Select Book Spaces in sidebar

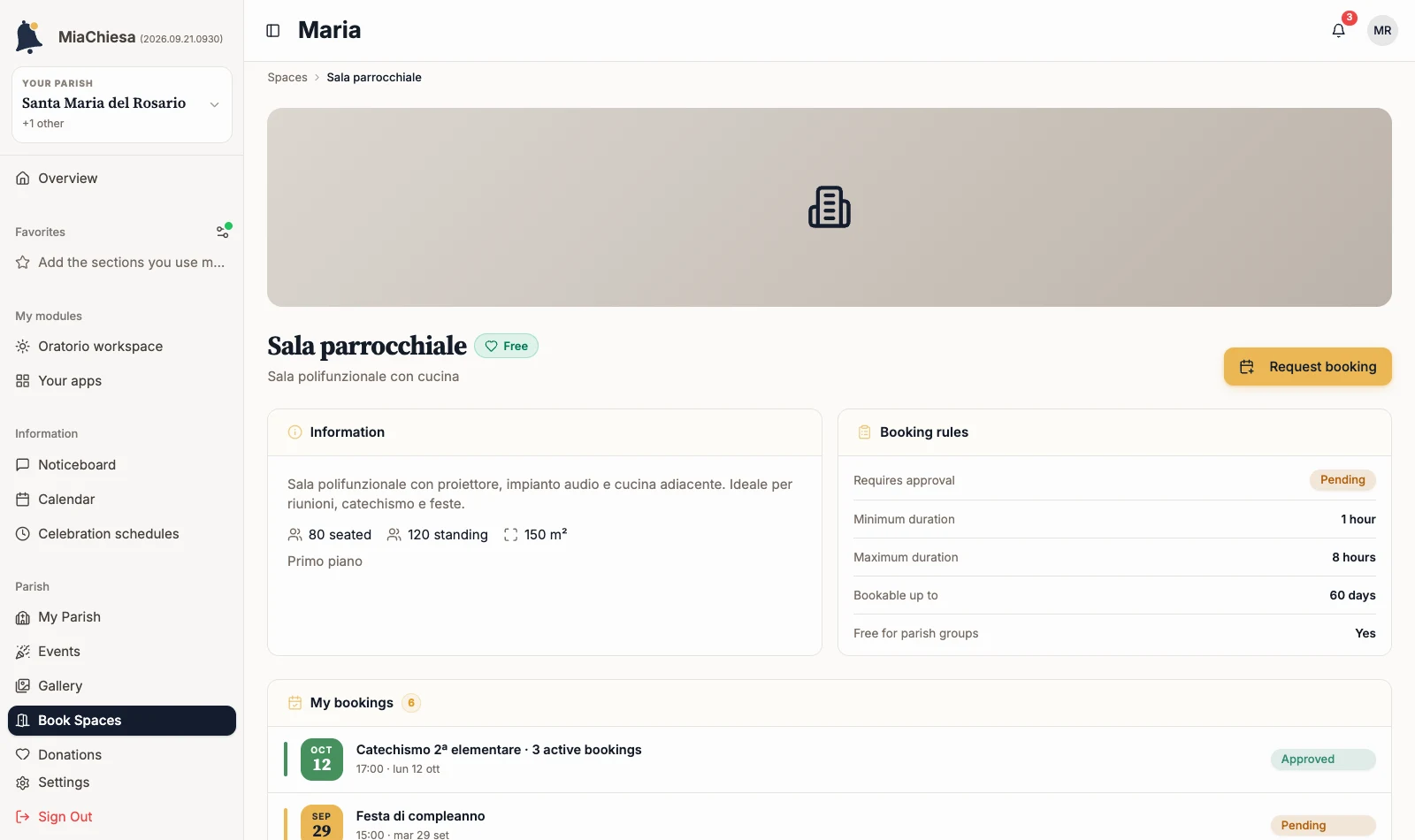coord(122,721)
